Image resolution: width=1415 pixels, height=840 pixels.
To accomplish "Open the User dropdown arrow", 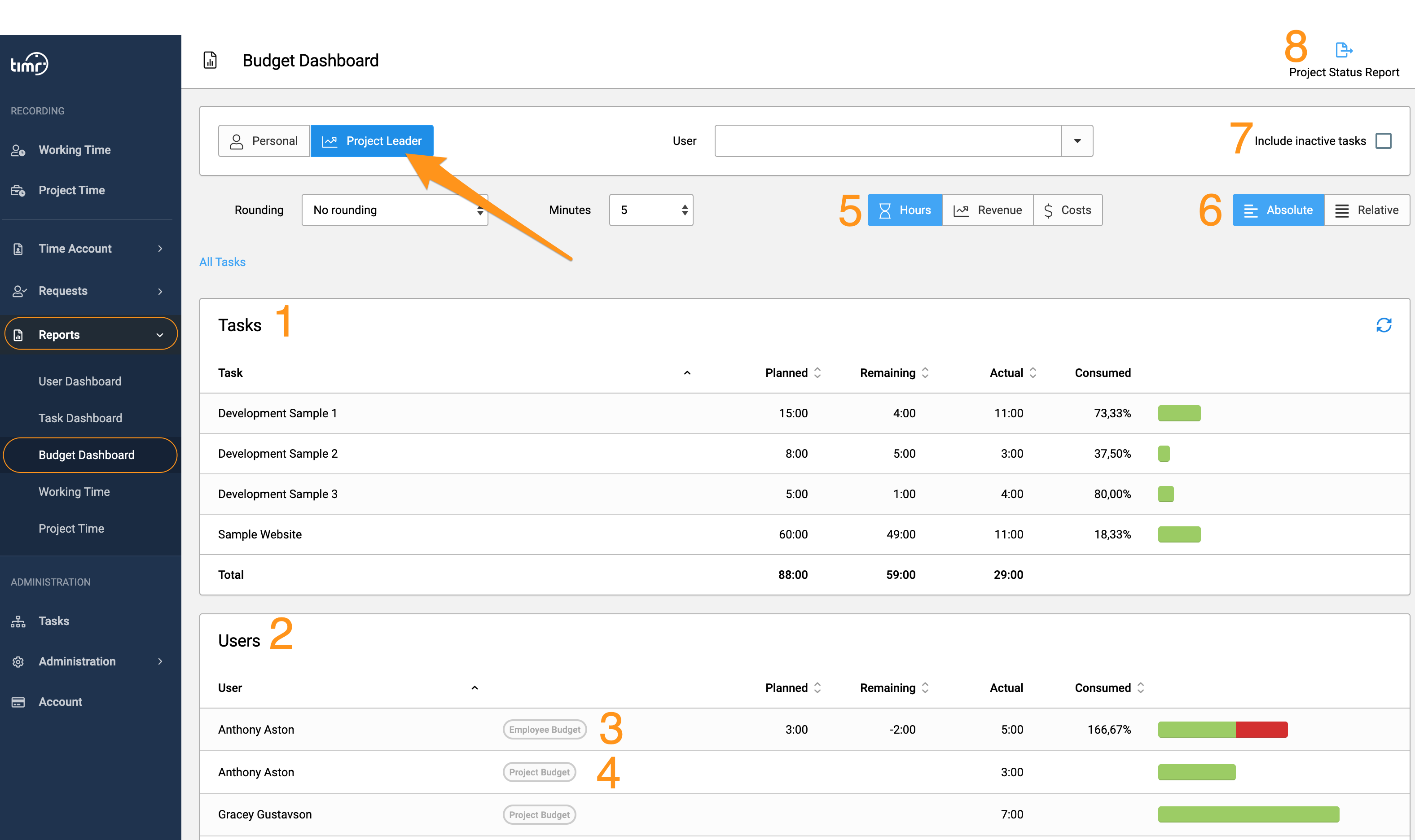I will pos(1077,141).
